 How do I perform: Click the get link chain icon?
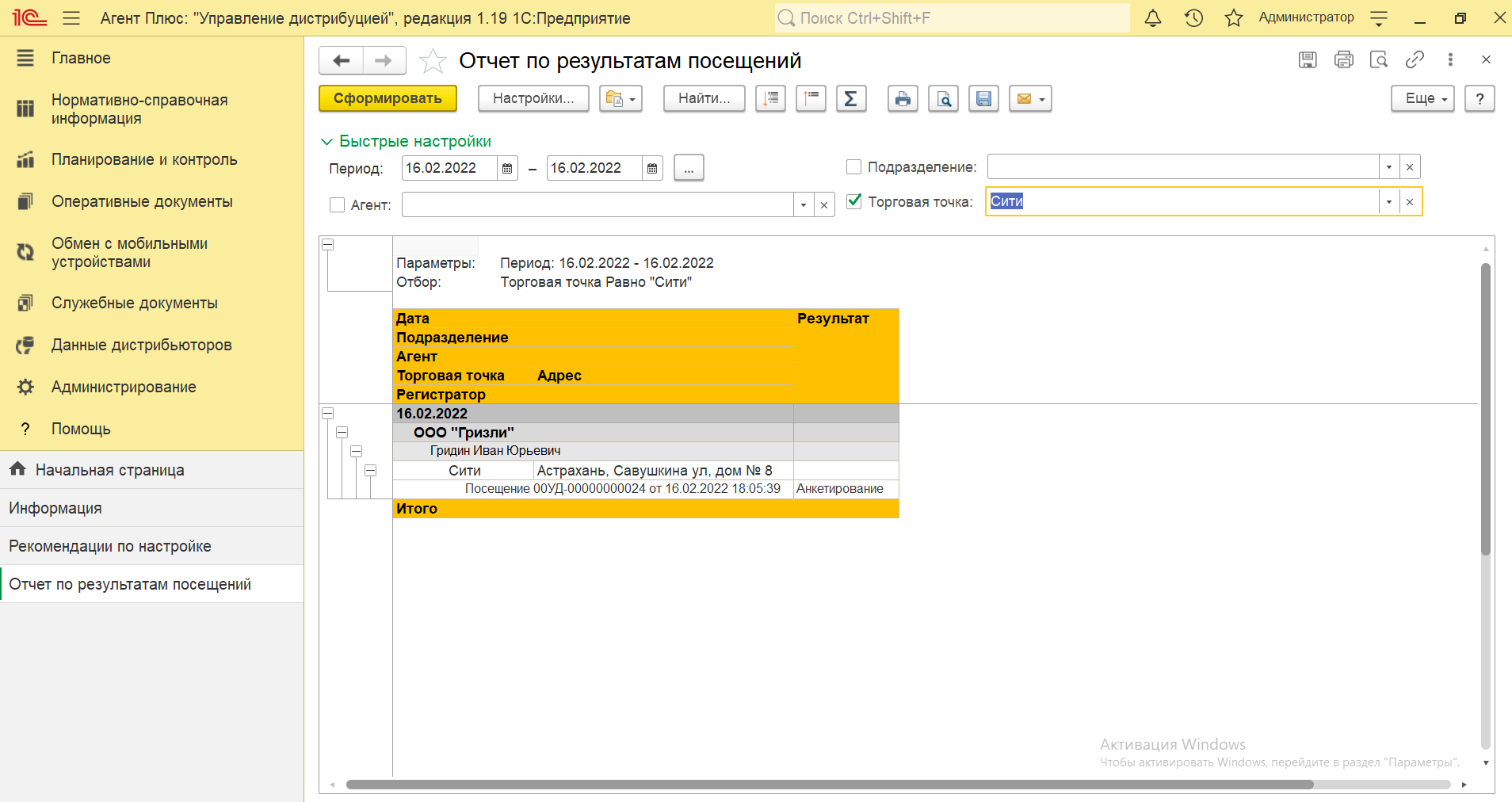(1415, 59)
